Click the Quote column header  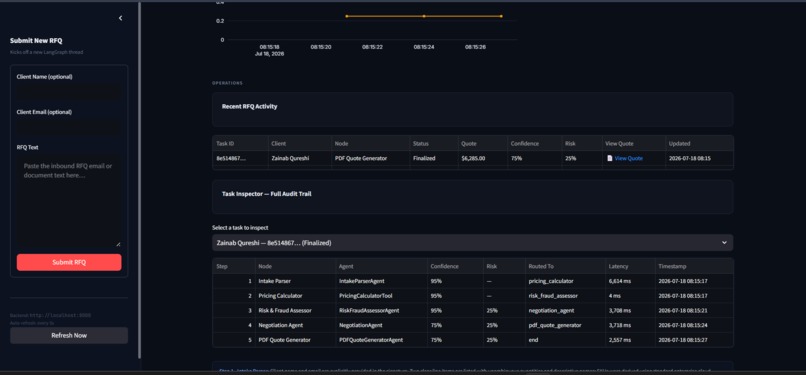483,143
